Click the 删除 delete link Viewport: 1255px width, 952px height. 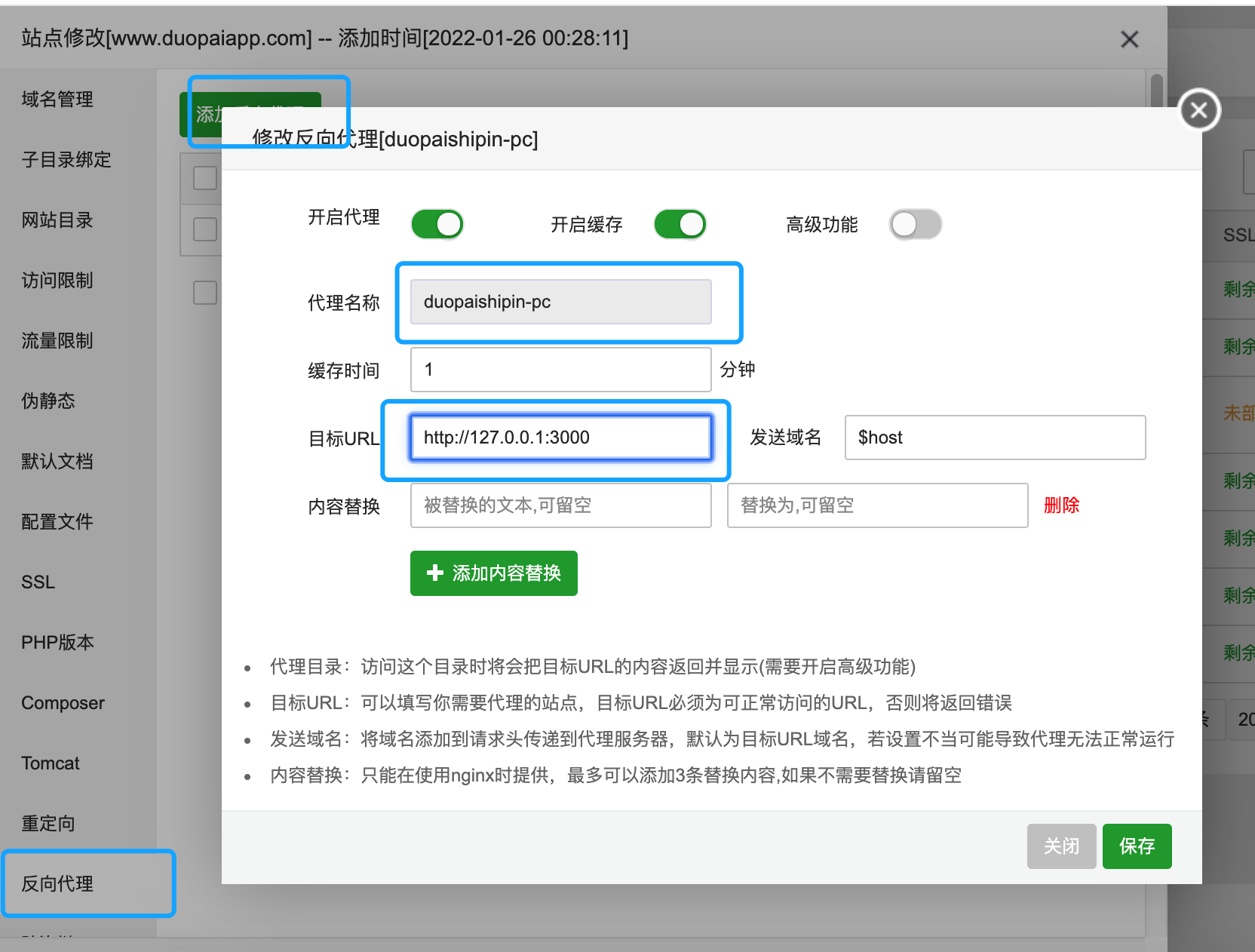[1061, 505]
